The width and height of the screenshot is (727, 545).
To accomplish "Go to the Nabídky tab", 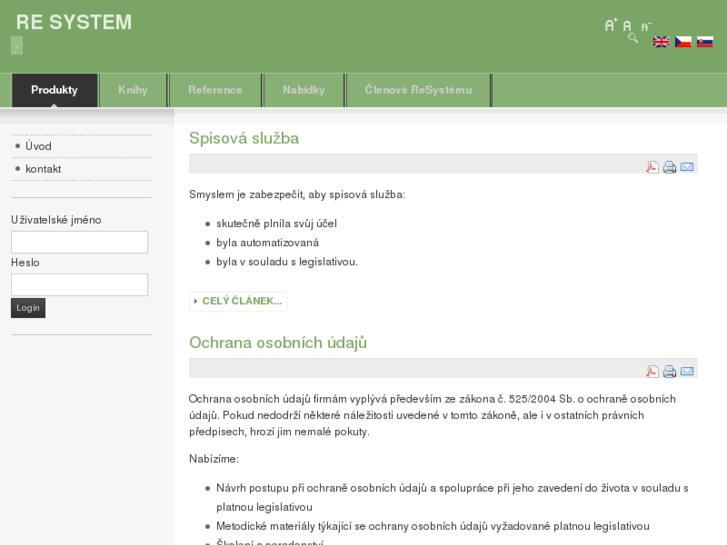I will click(x=304, y=90).
